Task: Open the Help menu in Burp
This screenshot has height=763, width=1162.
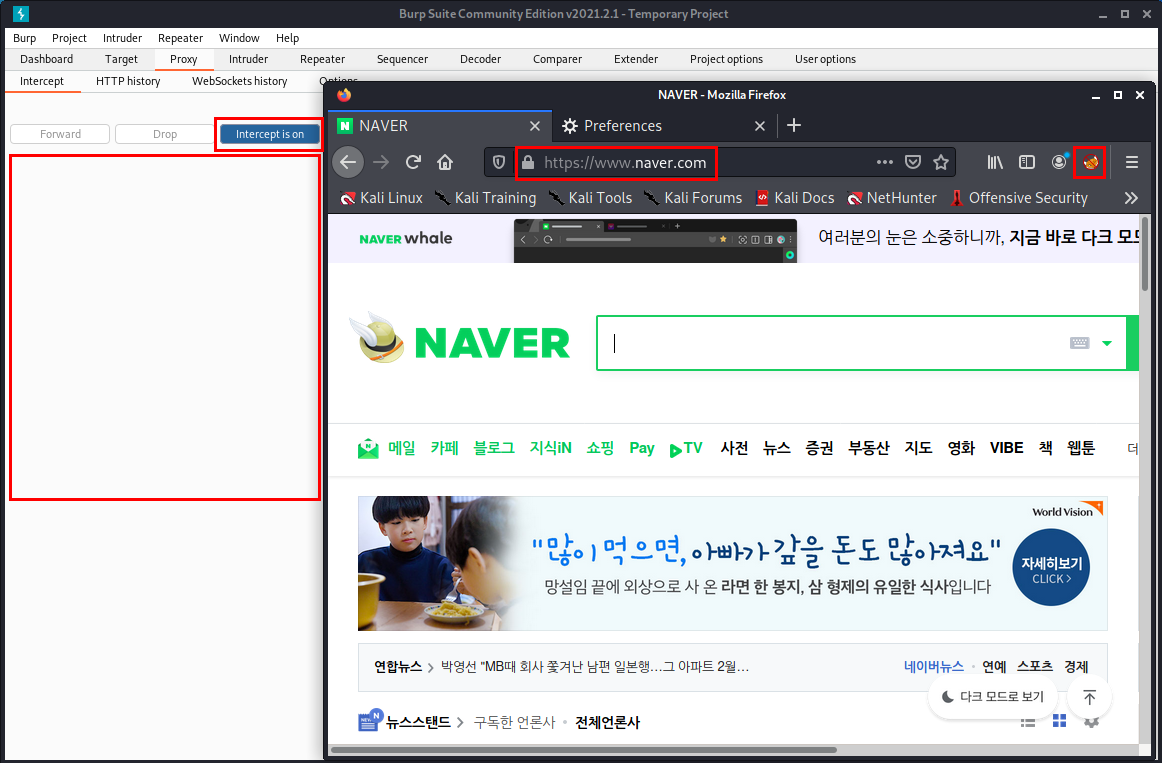Action: coord(288,38)
